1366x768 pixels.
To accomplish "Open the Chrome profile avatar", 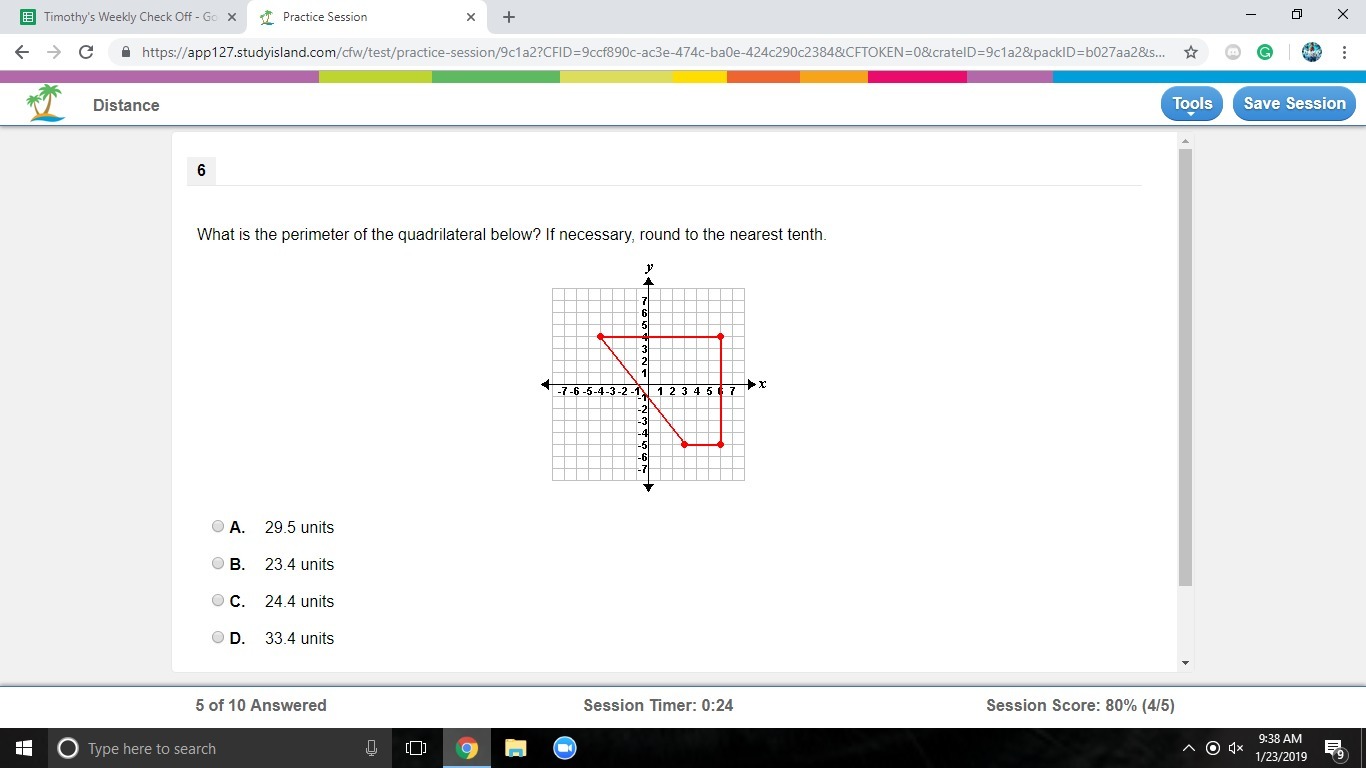I will tap(1312, 52).
